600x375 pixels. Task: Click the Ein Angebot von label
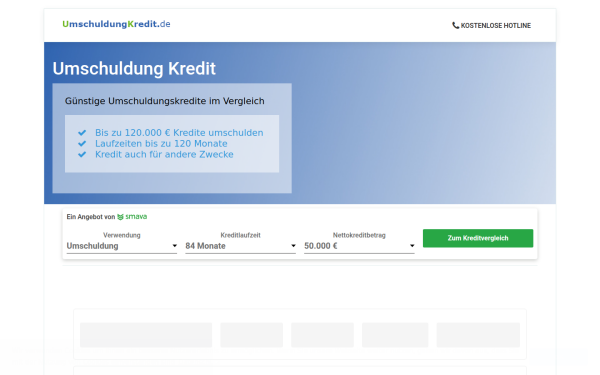click(91, 217)
